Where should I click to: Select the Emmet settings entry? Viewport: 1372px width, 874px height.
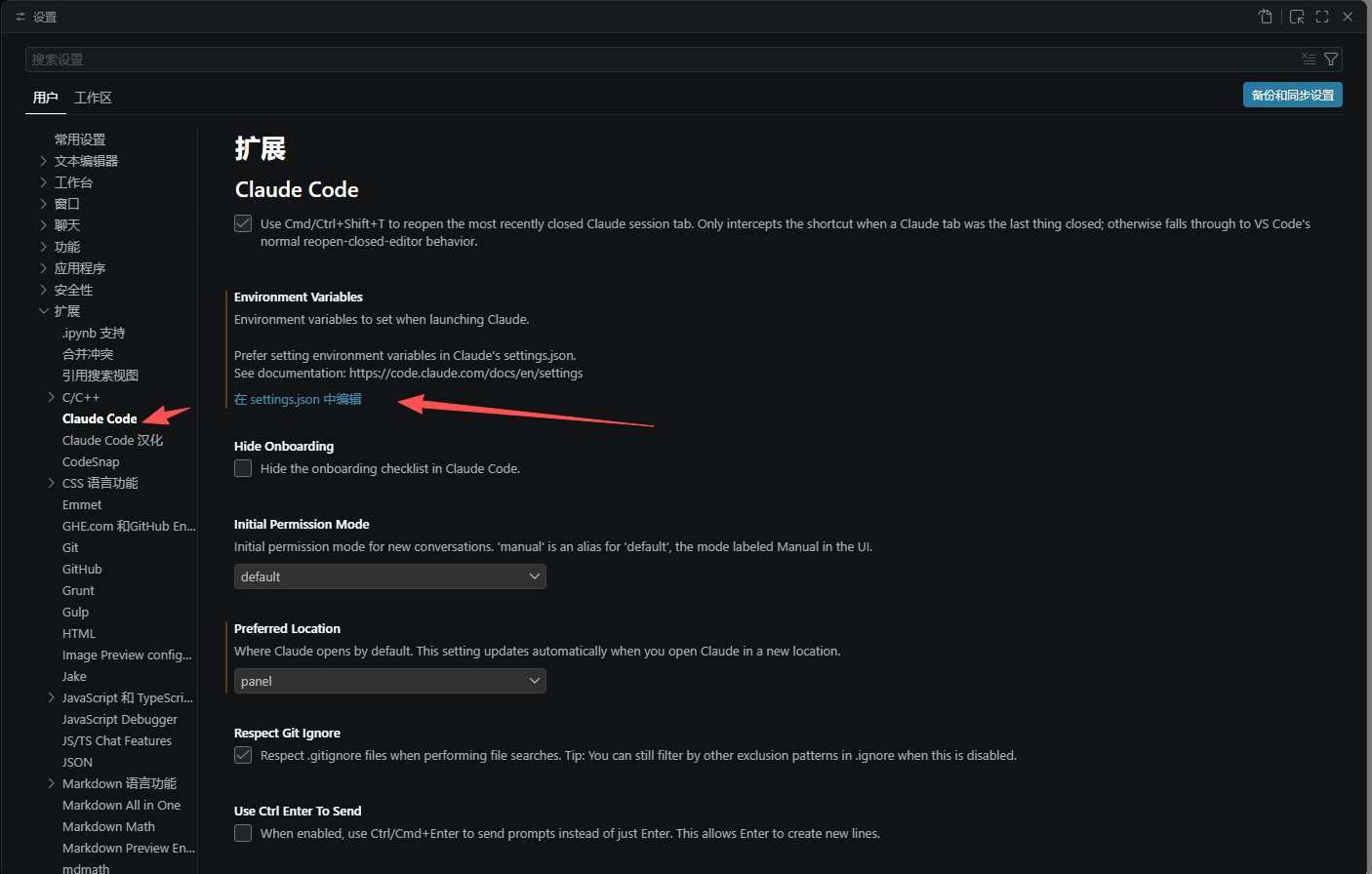(82, 504)
